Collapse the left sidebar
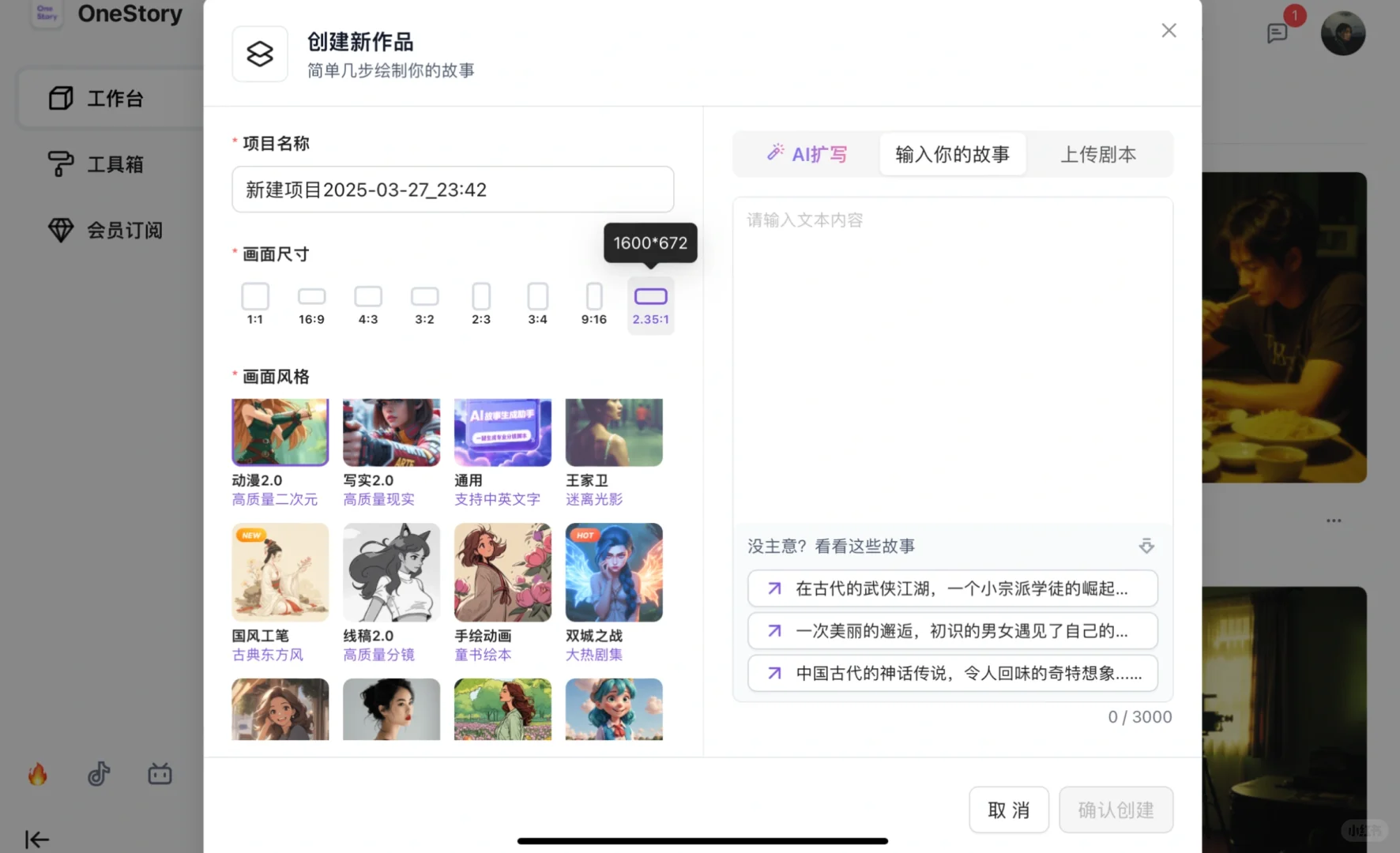The width and height of the screenshot is (1400, 853). (x=36, y=840)
